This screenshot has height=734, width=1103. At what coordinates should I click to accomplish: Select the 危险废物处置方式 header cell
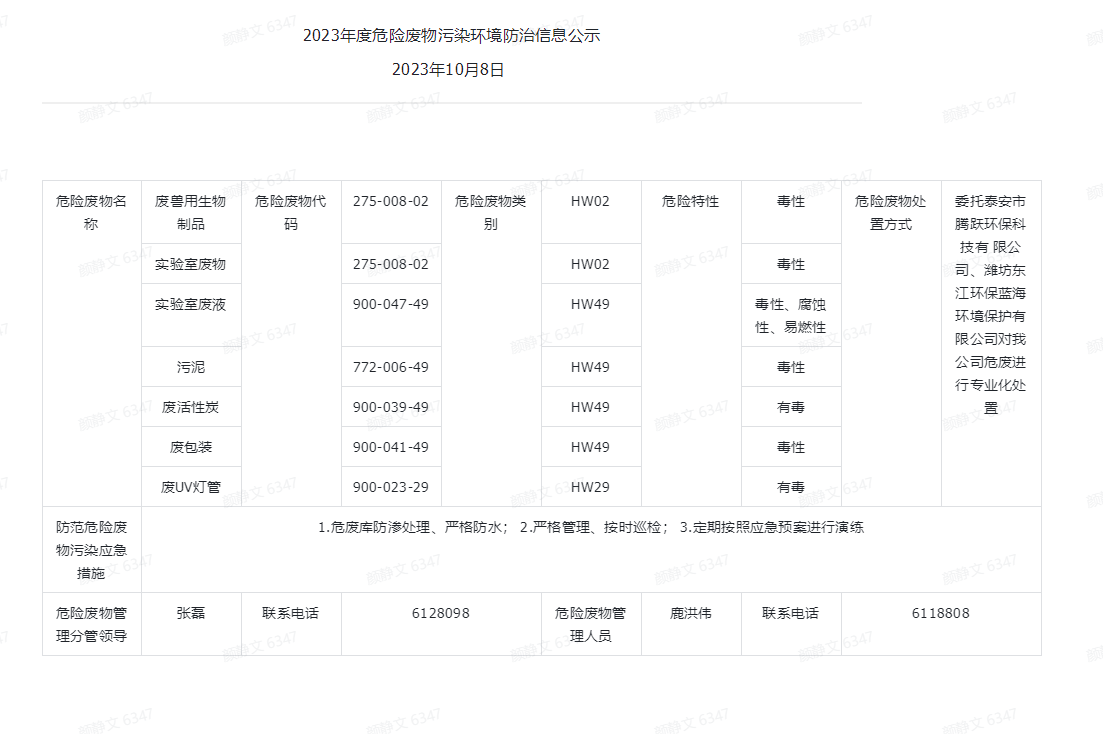coord(891,212)
